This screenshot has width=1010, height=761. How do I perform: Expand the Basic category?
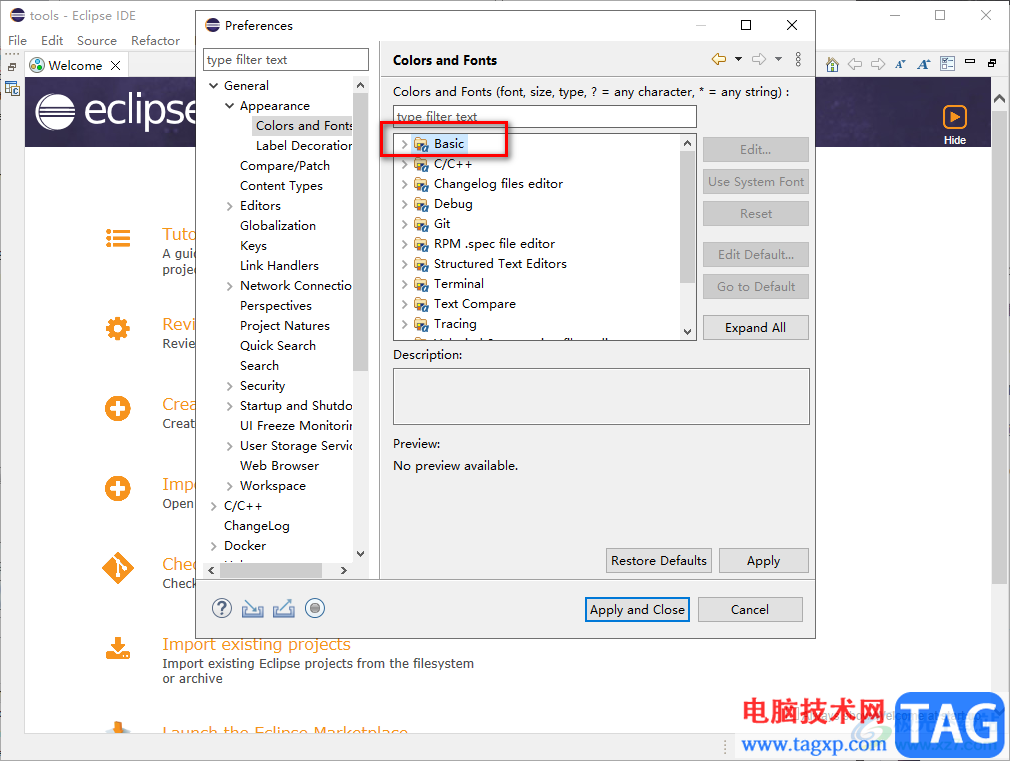(x=404, y=144)
